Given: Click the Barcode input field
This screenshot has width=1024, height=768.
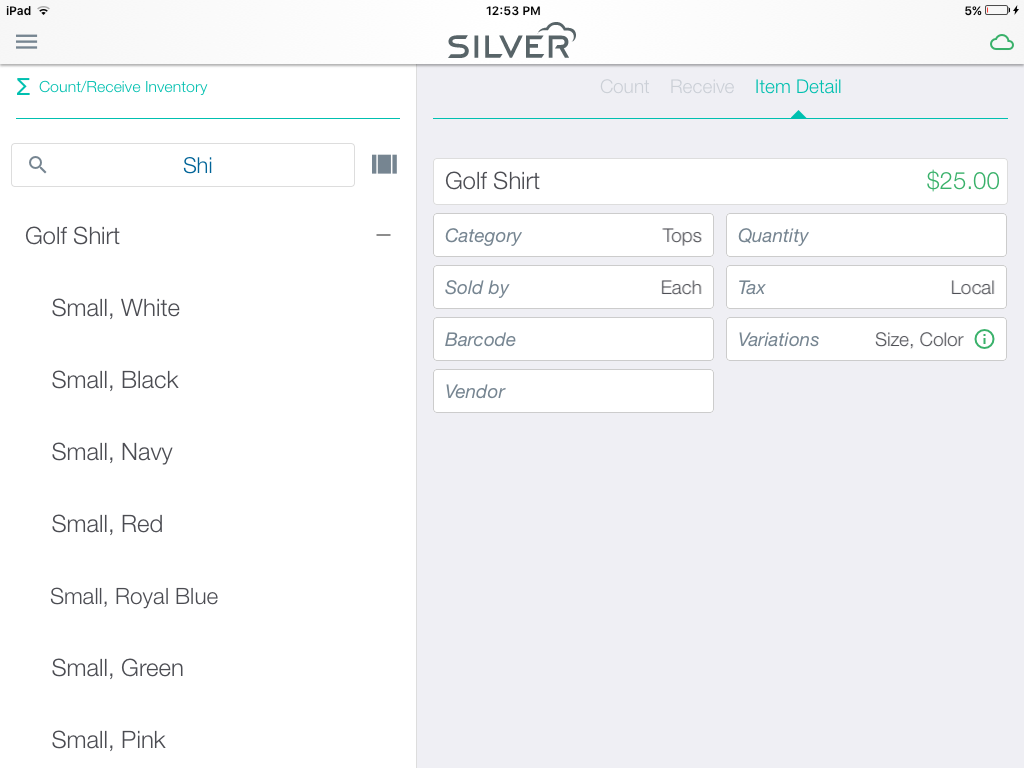Looking at the screenshot, I should (x=573, y=339).
